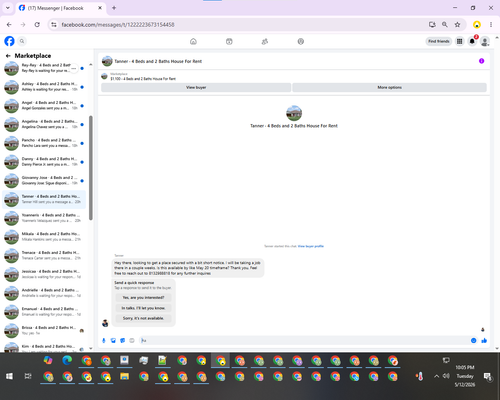Launch Microsoft Edge from taskbar
Image resolution: width=500 pixels, height=400 pixels.
(x=67, y=360)
